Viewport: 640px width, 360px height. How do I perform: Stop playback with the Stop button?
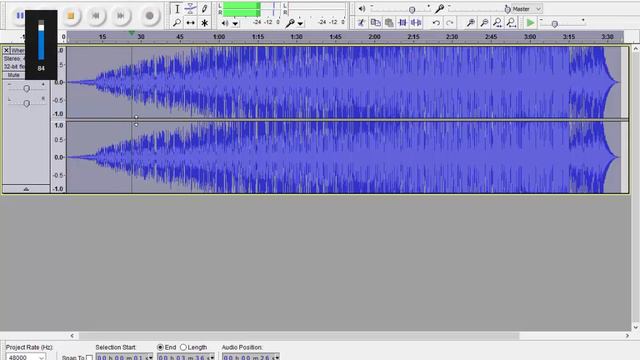point(71,16)
